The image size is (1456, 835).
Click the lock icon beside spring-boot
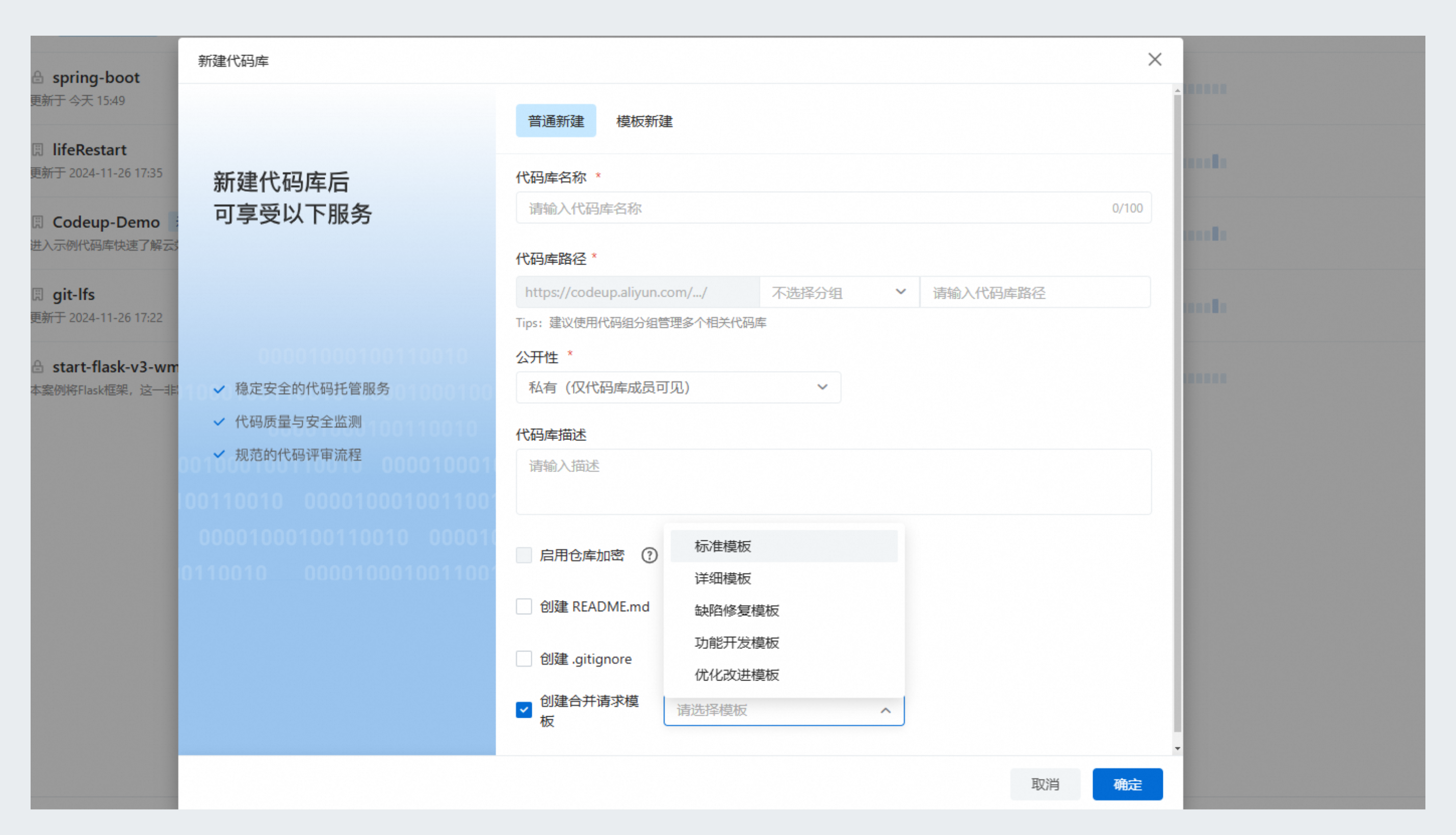(x=38, y=77)
